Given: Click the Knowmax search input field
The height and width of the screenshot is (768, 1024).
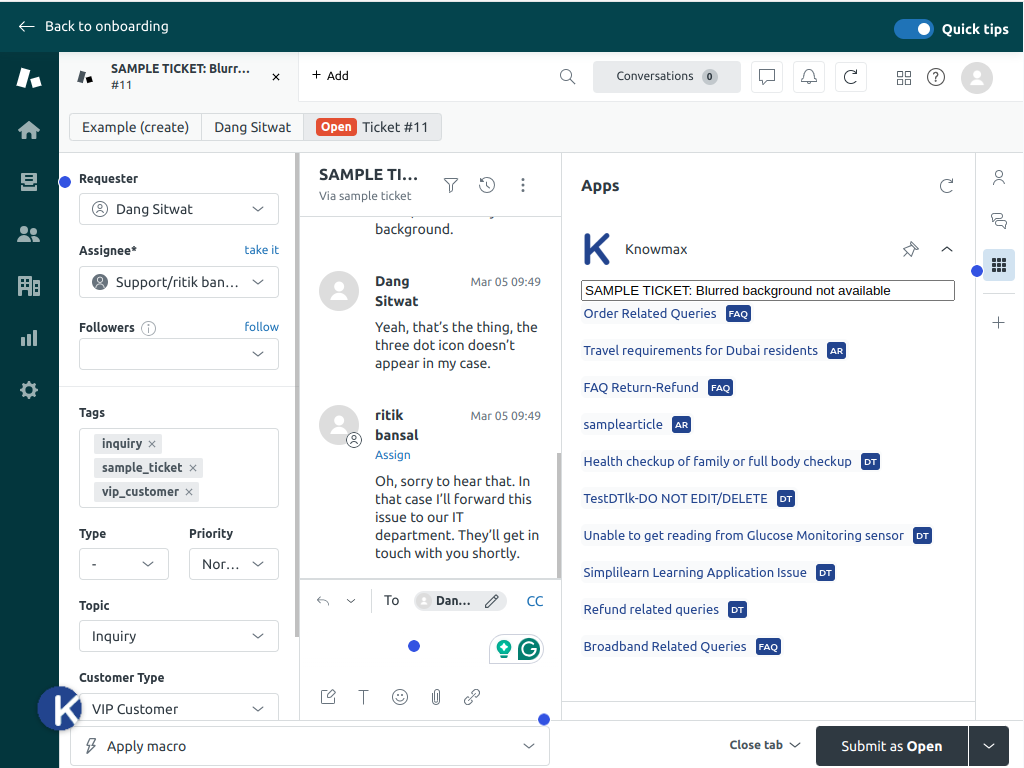Looking at the screenshot, I should click(x=767, y=290).
